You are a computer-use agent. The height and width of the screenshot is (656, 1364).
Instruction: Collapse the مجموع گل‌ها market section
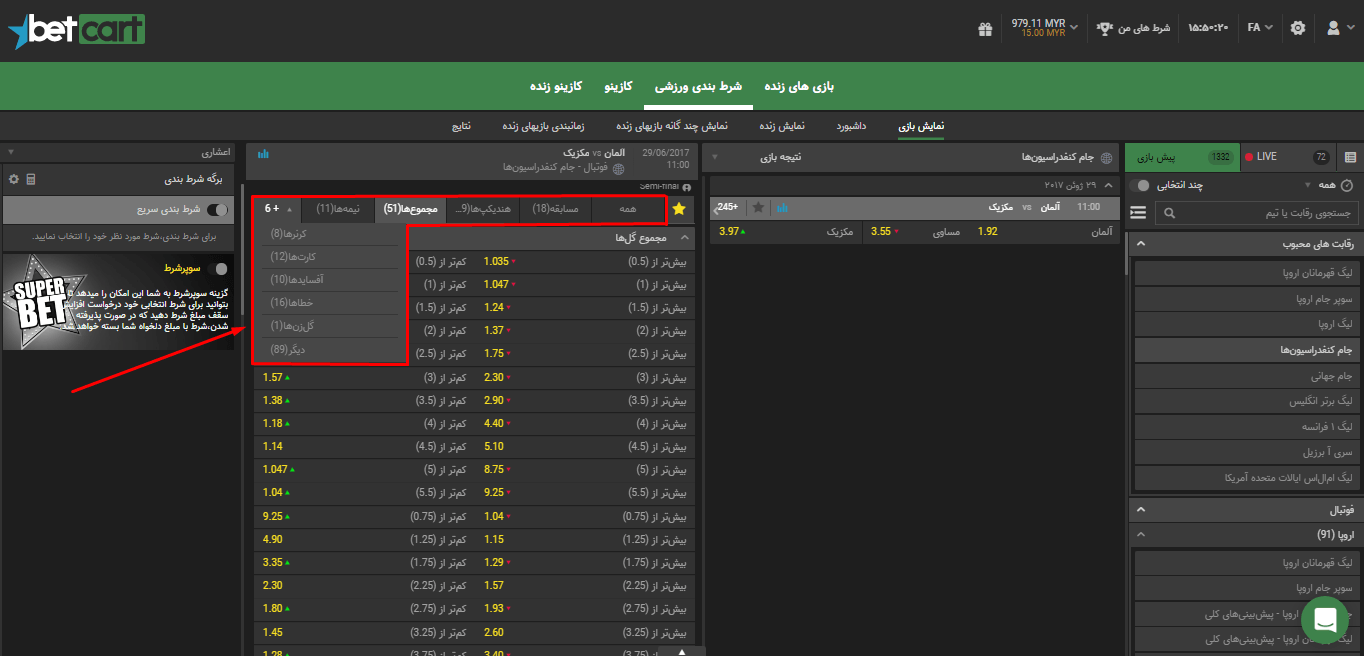point(684,238)
